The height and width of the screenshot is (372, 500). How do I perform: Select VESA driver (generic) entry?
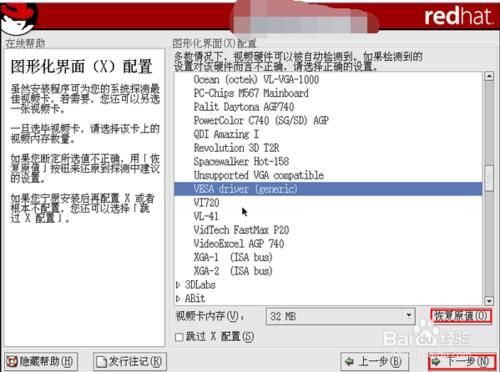point(328,189)
